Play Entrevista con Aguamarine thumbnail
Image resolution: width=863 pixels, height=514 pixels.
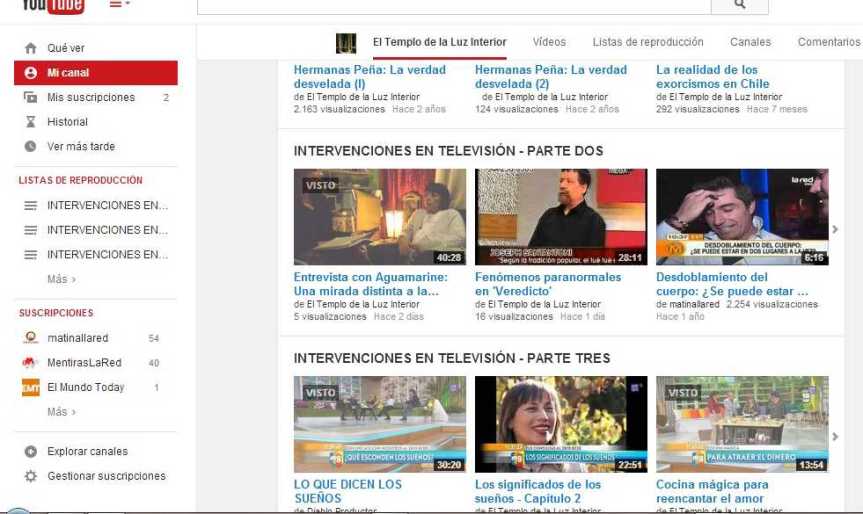[x=380, y=217]
